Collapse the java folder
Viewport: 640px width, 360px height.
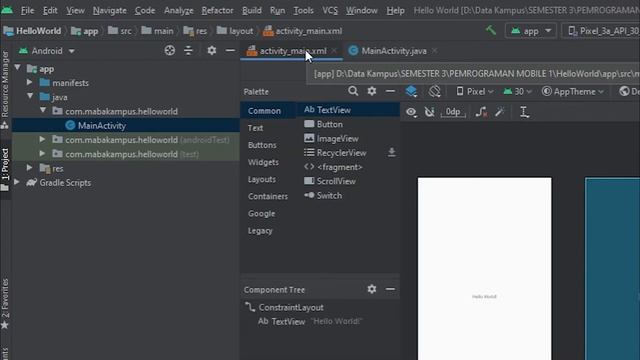pyautogui.click(x=30, y=97)
